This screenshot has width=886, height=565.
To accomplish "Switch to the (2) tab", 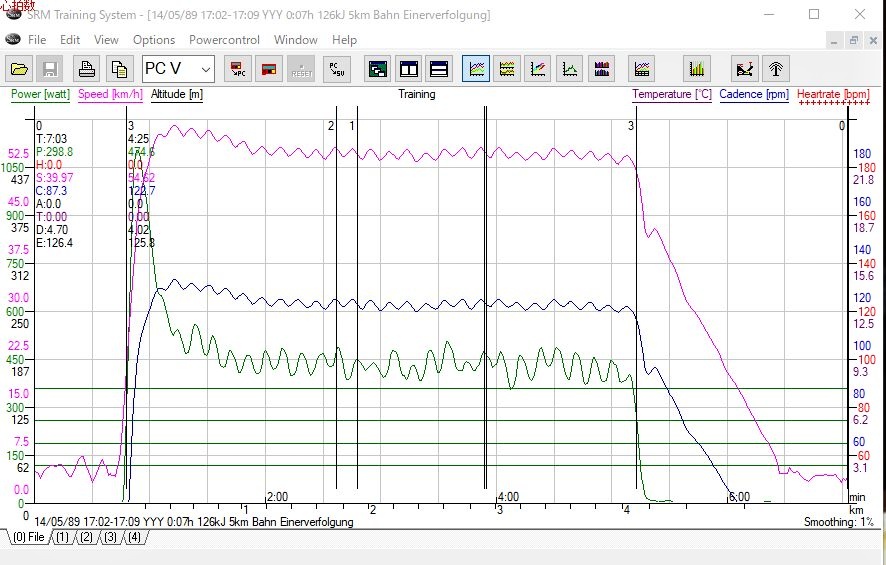I will pyautogui.click(x=86, y=537).
